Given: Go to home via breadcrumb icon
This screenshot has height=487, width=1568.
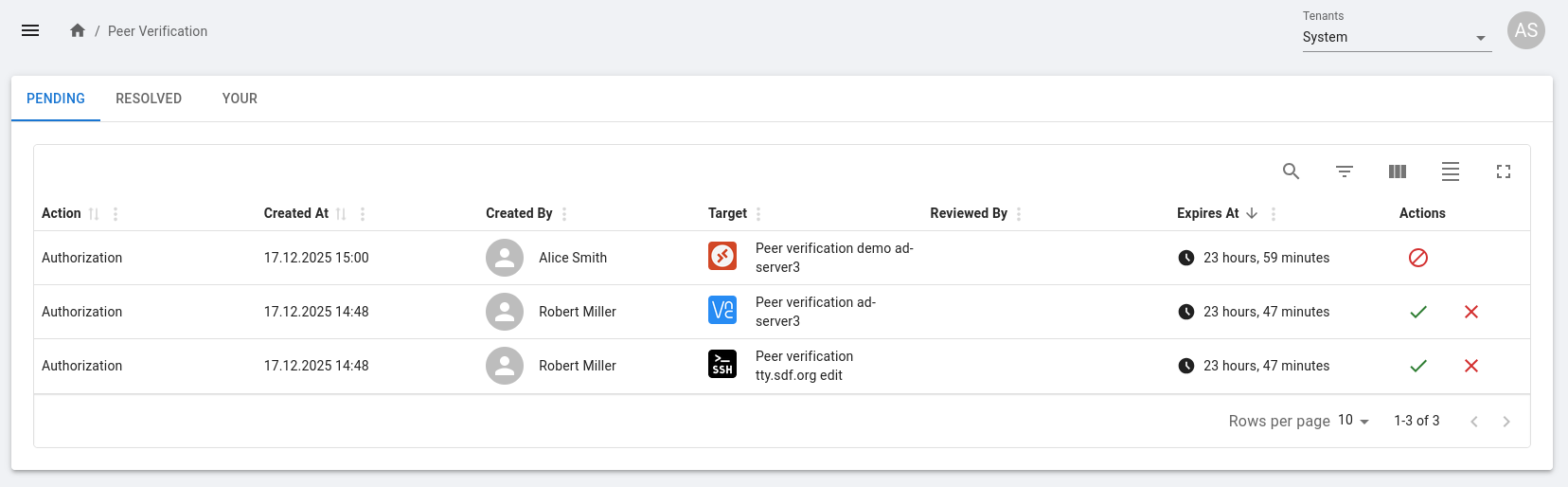Looking at the screenshot, I should [78, 30].
